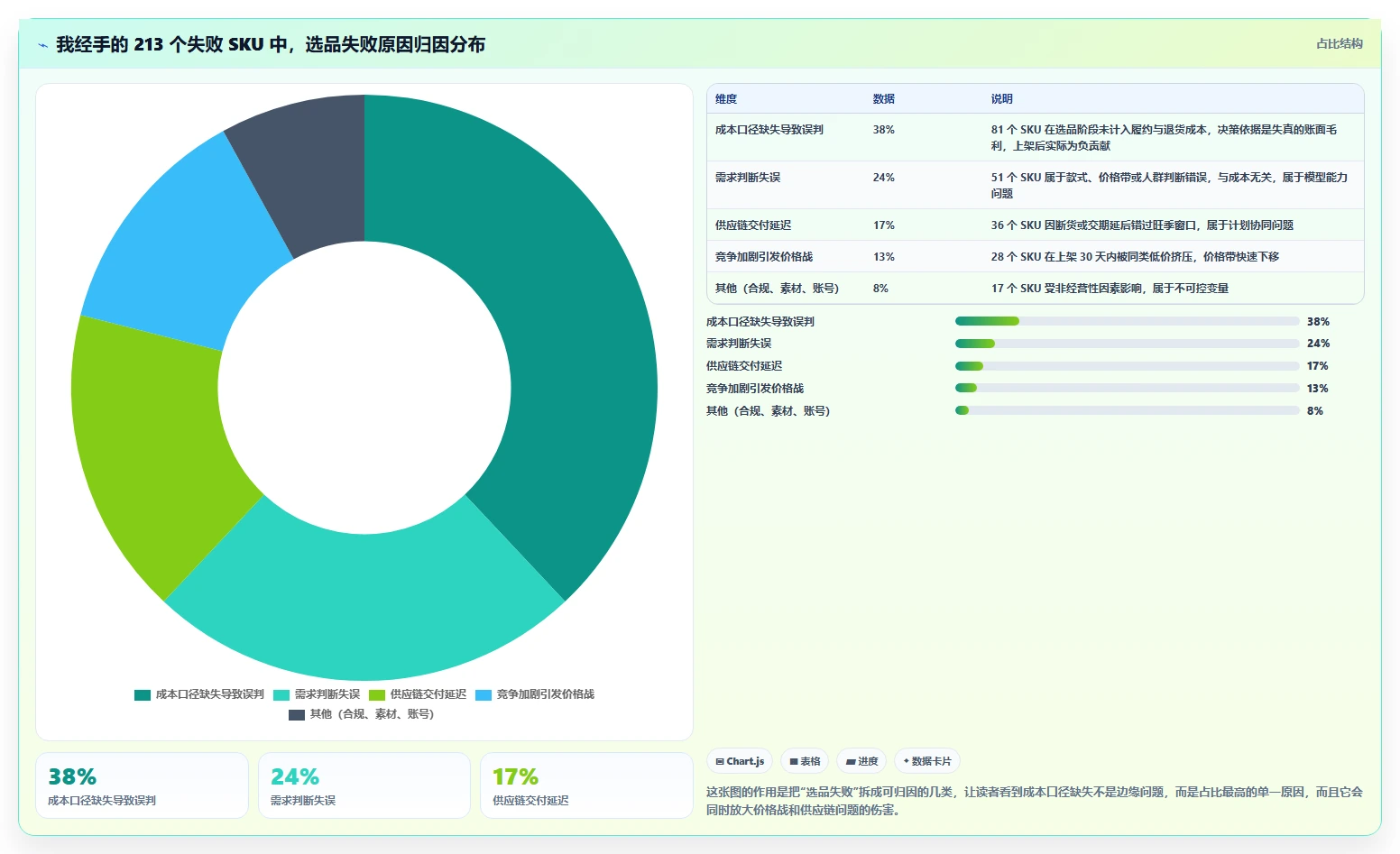Screen dimensions: 1400x854
Task: Click the Chart.js tag
Action: click(x=740, y=761)
